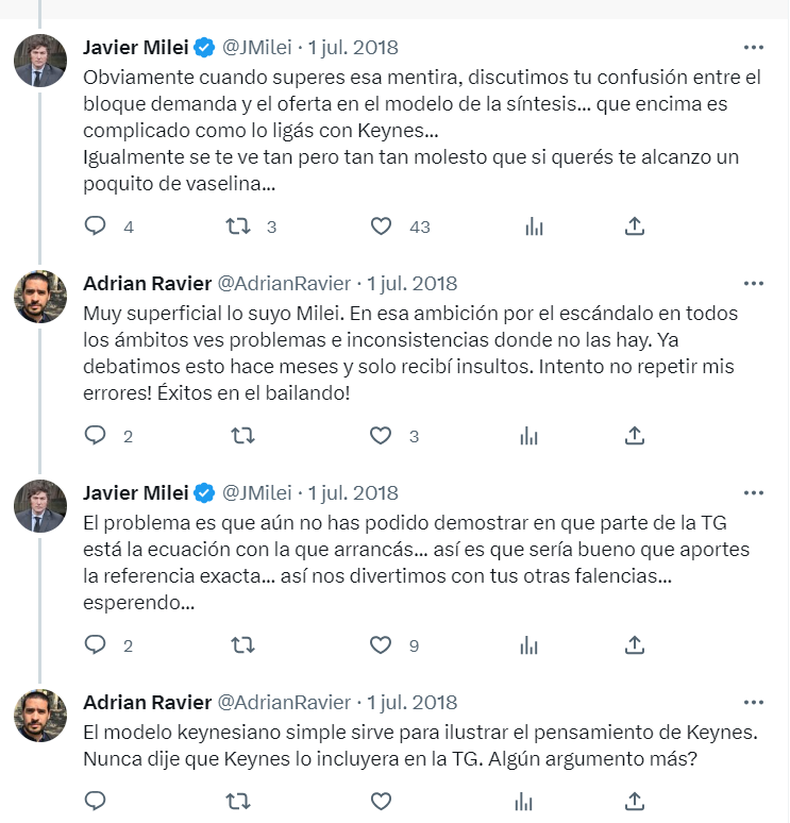
Task: Like Ravier's tweet with 3 likes
Action: click(381, 435)
